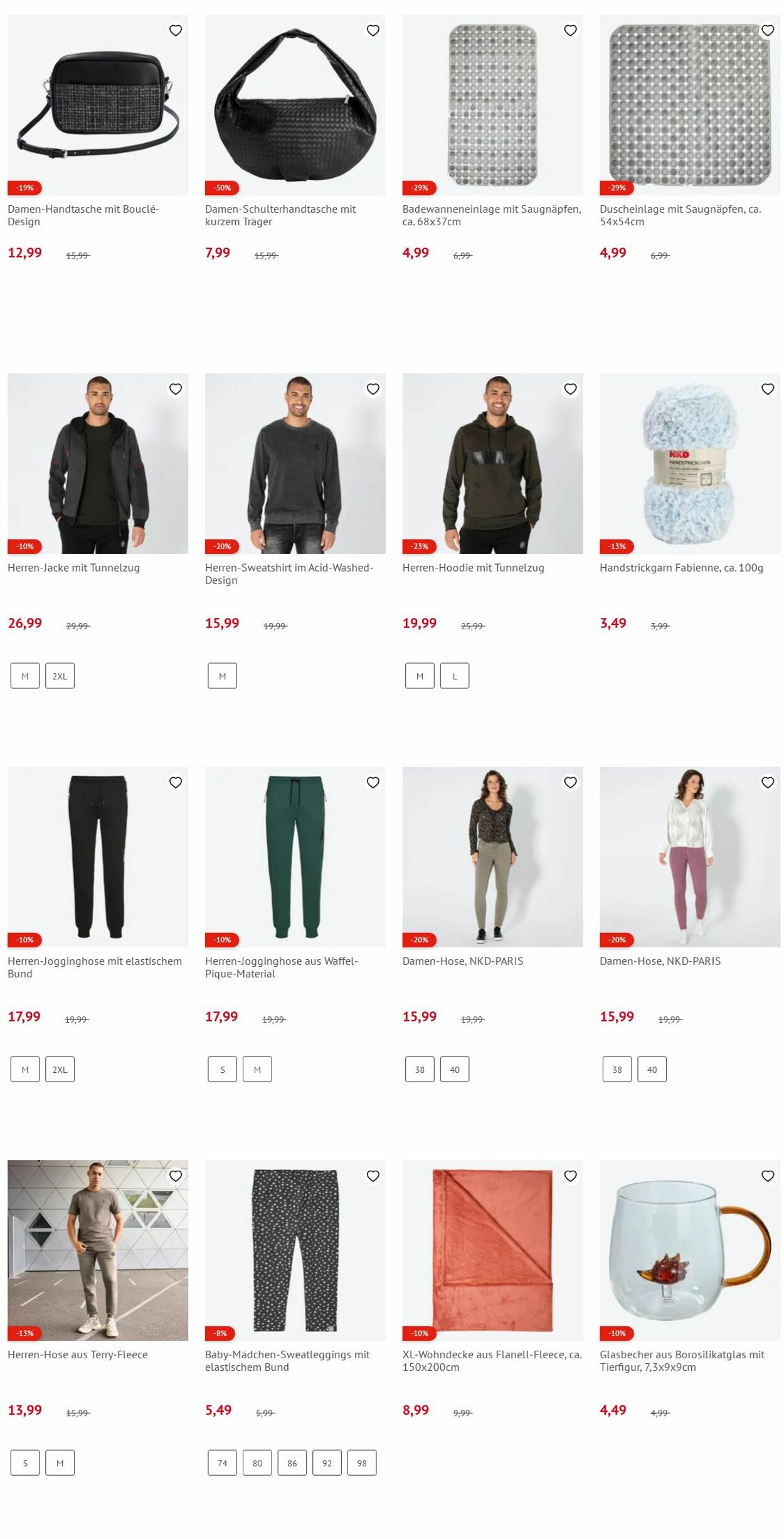Viewport: 784px width, 1539px height.
Task: Select size 40 for mauve Damen-Hose
Action: point(652,1069)
